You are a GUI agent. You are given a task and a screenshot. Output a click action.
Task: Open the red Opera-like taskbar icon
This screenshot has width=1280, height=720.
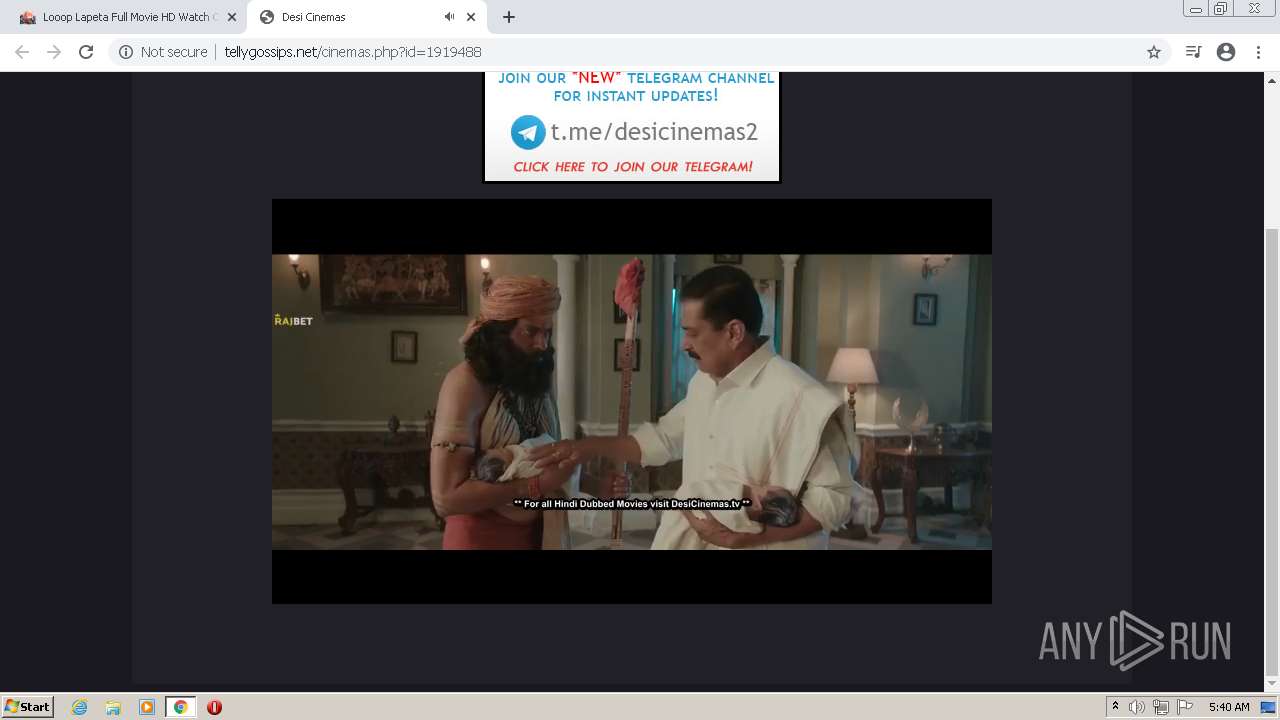(x=214, y=707)
